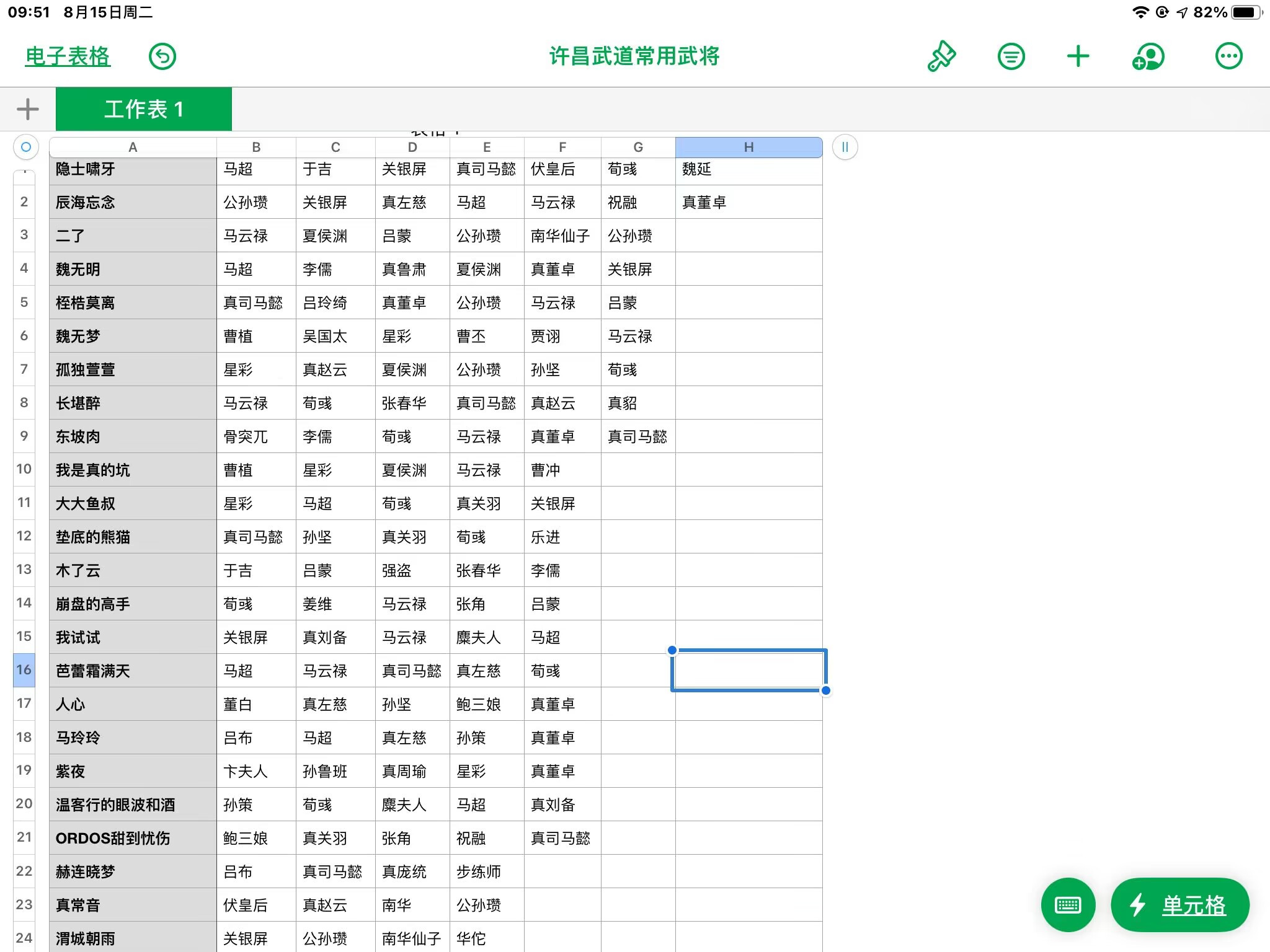Select the cell 魏延
The height and width of the screenshot is (952, 1270).
click(x=748, y=169)
